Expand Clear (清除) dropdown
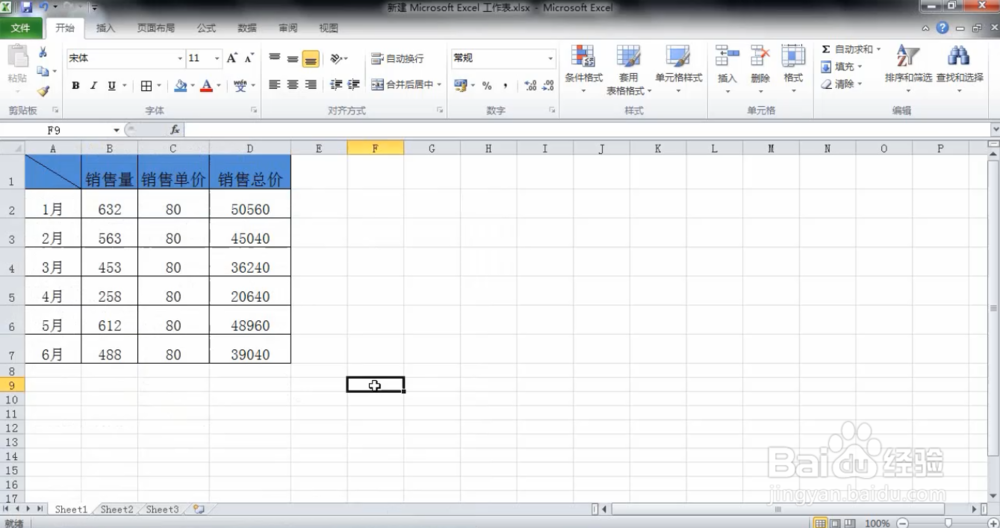Screen dimensions: 1000x528 tap(860, 84)
